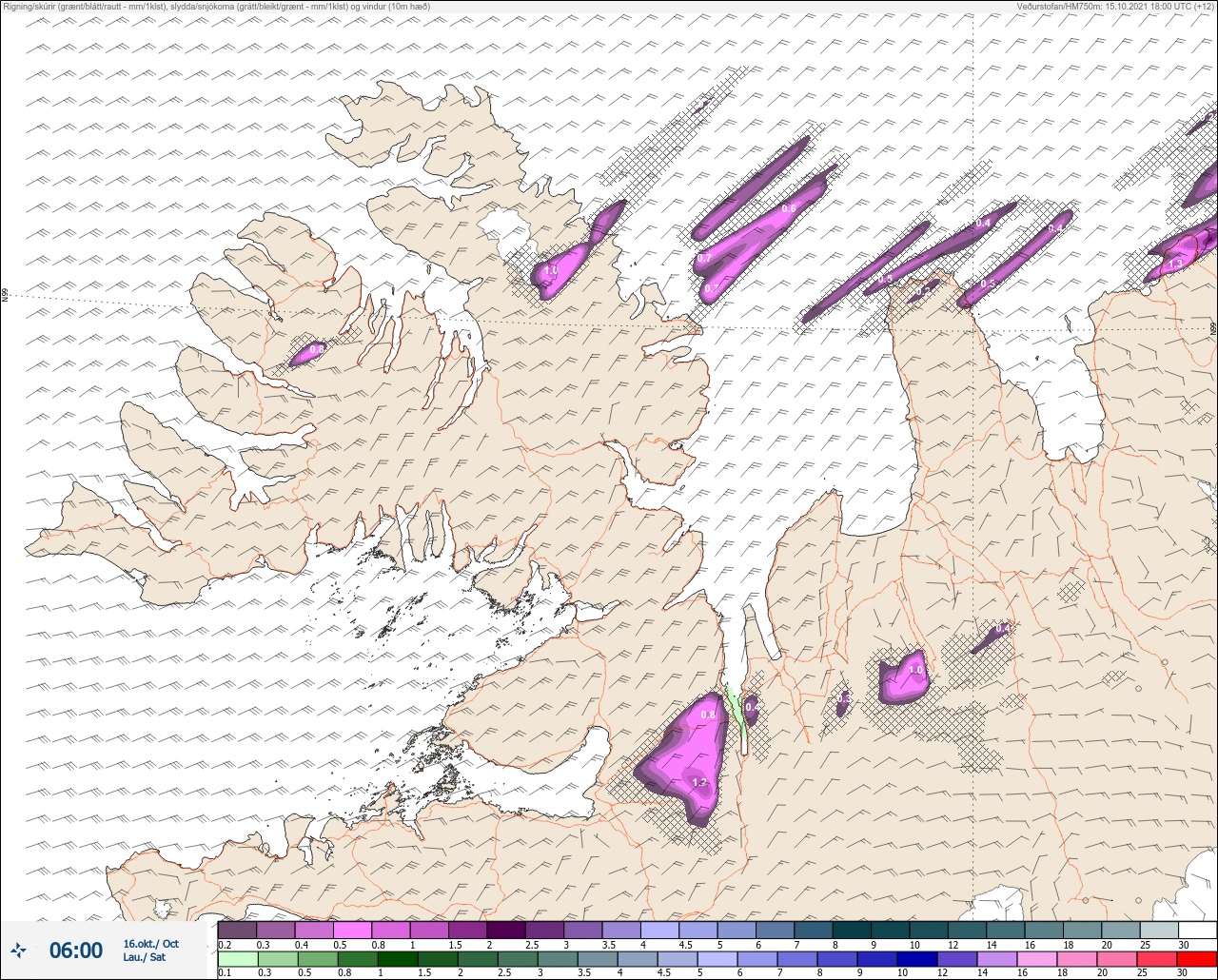Viewport: 1218px width, 980px height.
Task: Click the weekday label Lau./ Sat
Action: (144, 957)
